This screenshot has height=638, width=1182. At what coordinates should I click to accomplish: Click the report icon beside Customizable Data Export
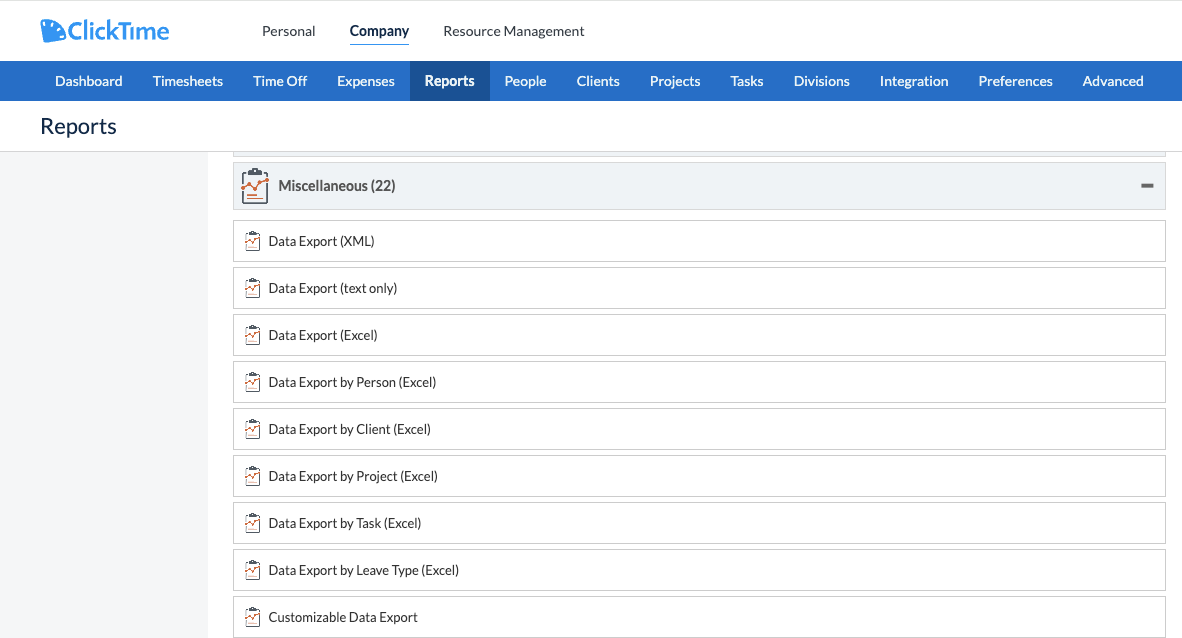(252, 617)
